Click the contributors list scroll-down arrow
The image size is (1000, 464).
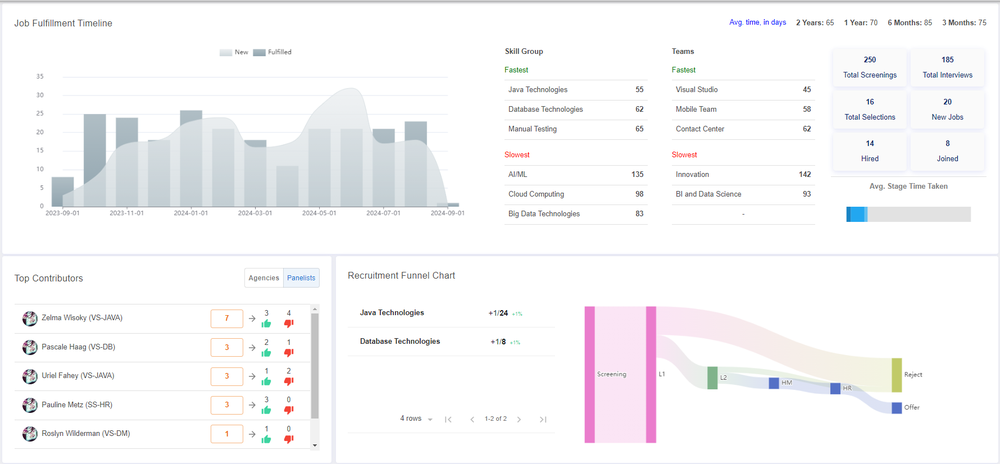(x=314, y=445)
